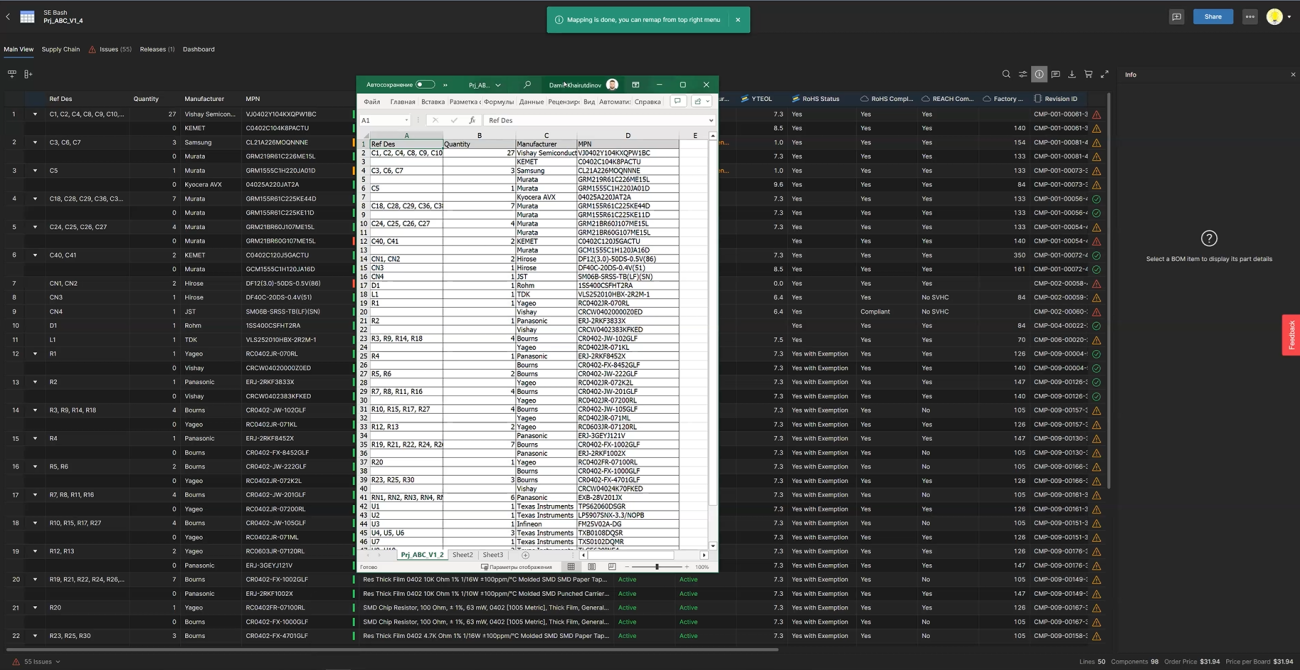Click the Share button

1213,17
